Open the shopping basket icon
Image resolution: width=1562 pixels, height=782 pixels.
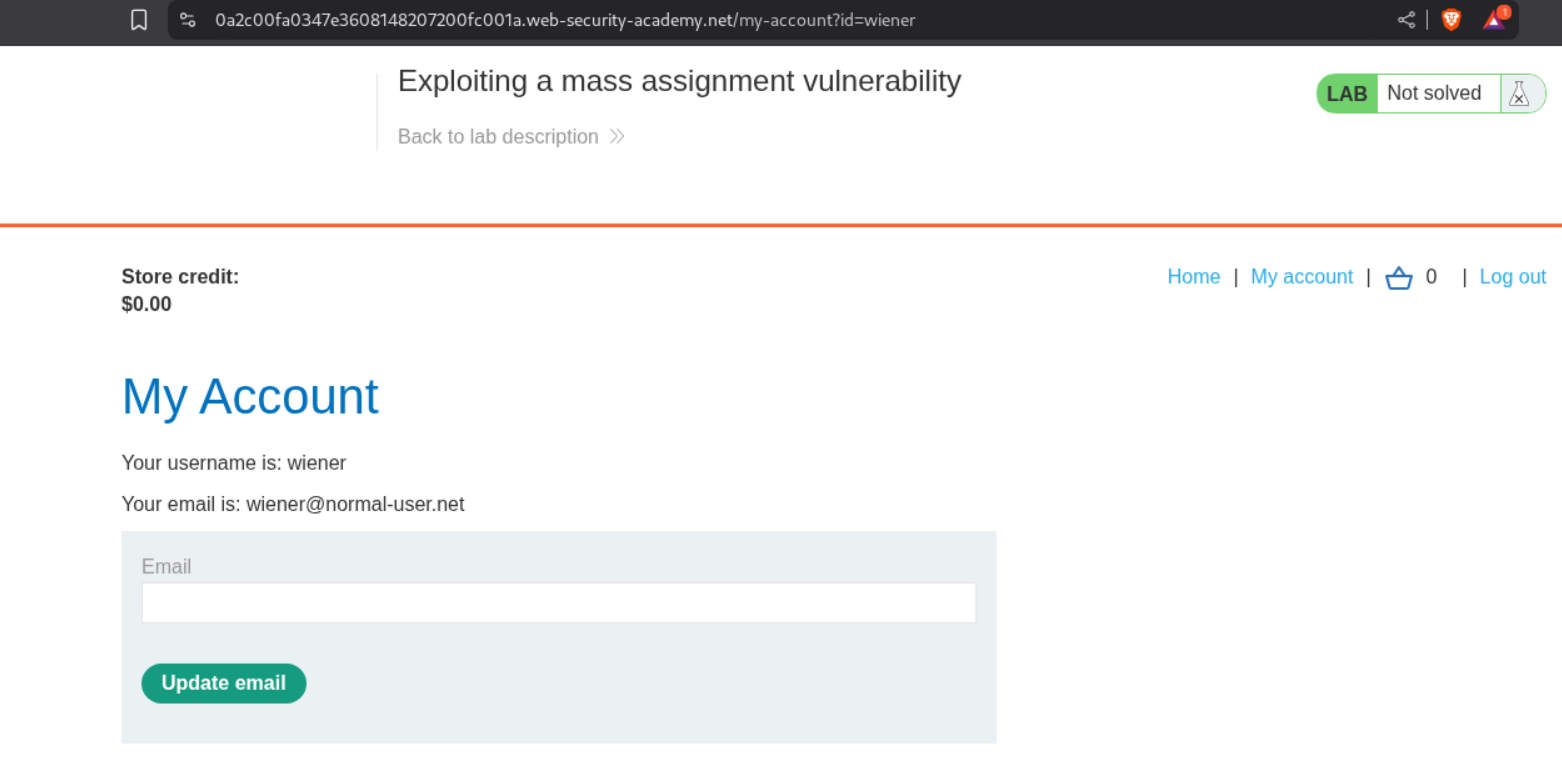(x=1398, y=278)
